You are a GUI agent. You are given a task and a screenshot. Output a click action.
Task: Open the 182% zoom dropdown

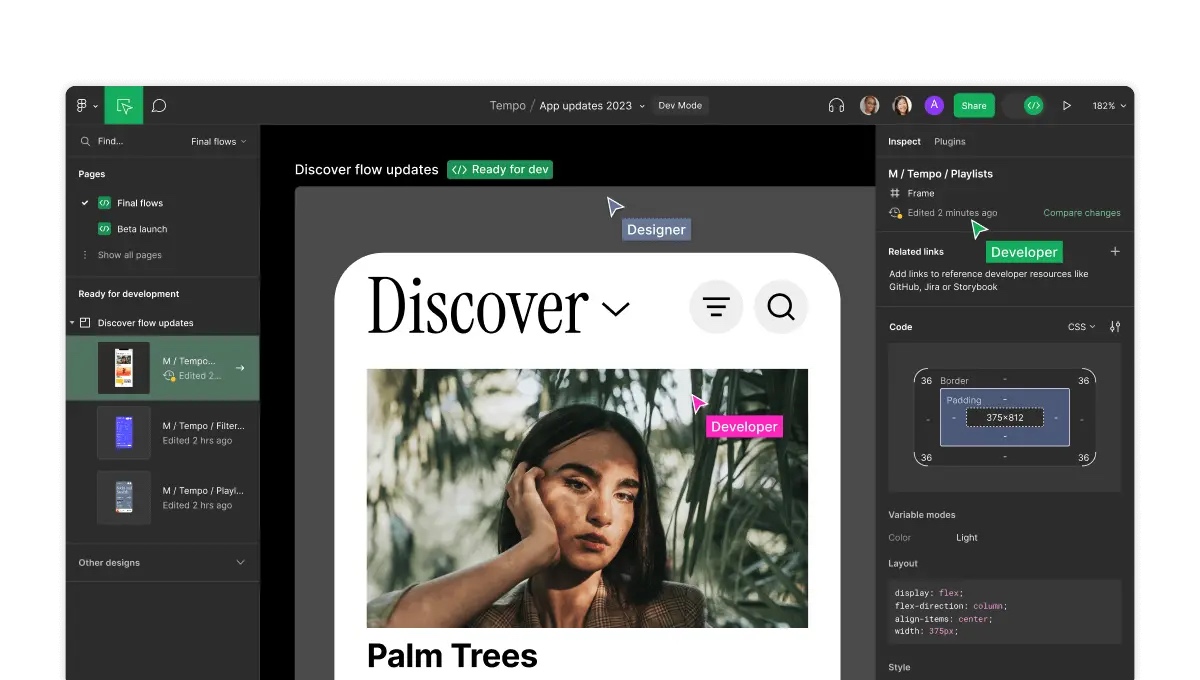pos(1109,105)
